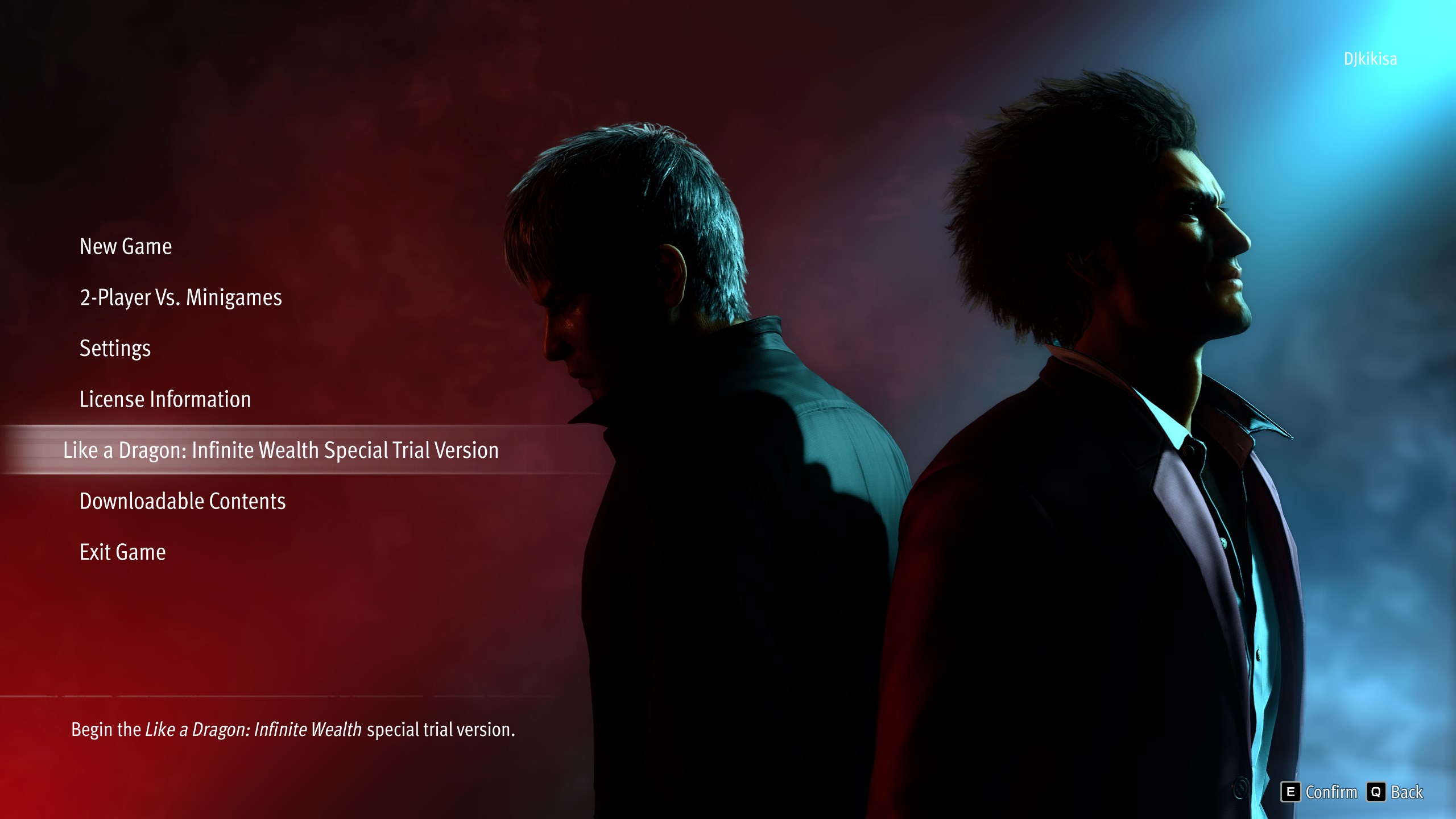This screenshot has width=1456, height=819.
Task: Toggle Settings menu highlight
Action: [x=115, y=348]
